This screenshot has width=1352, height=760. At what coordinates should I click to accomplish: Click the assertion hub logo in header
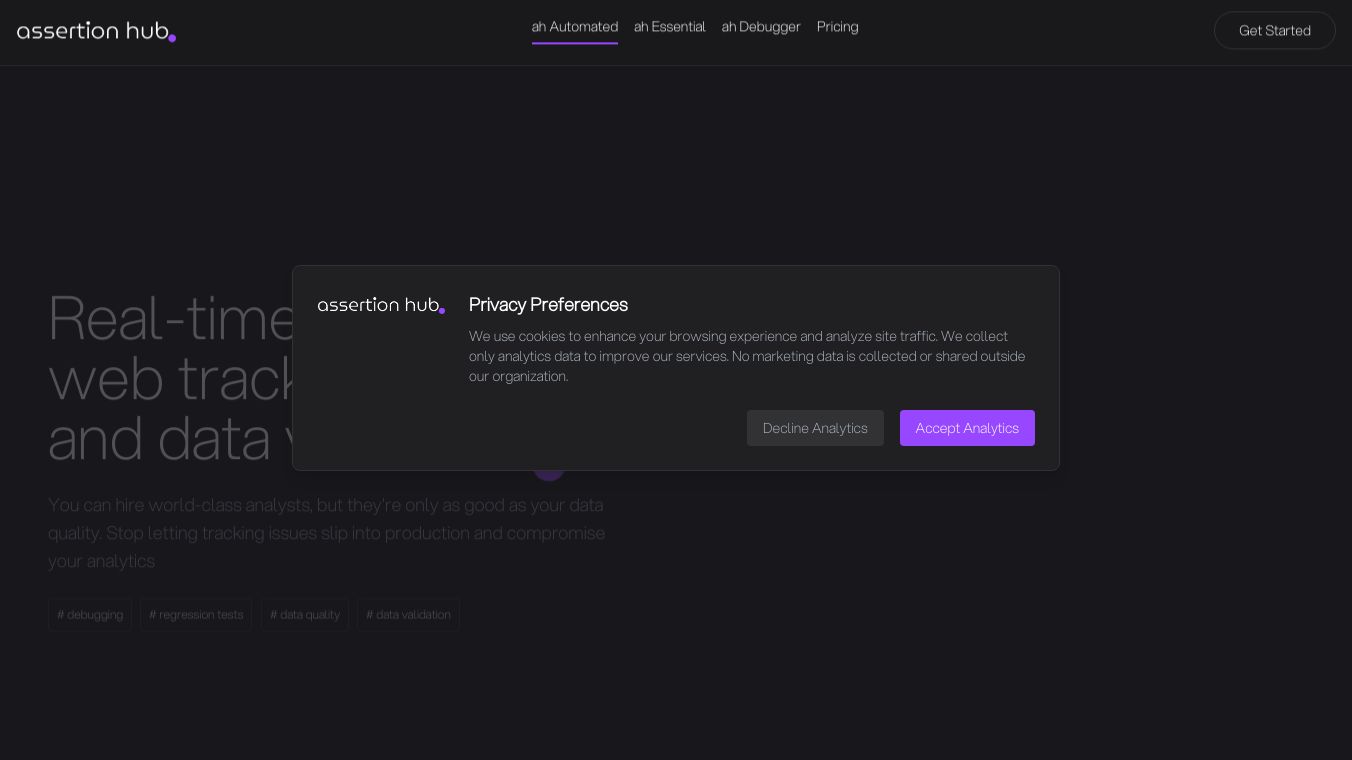(x=96, y=31)
